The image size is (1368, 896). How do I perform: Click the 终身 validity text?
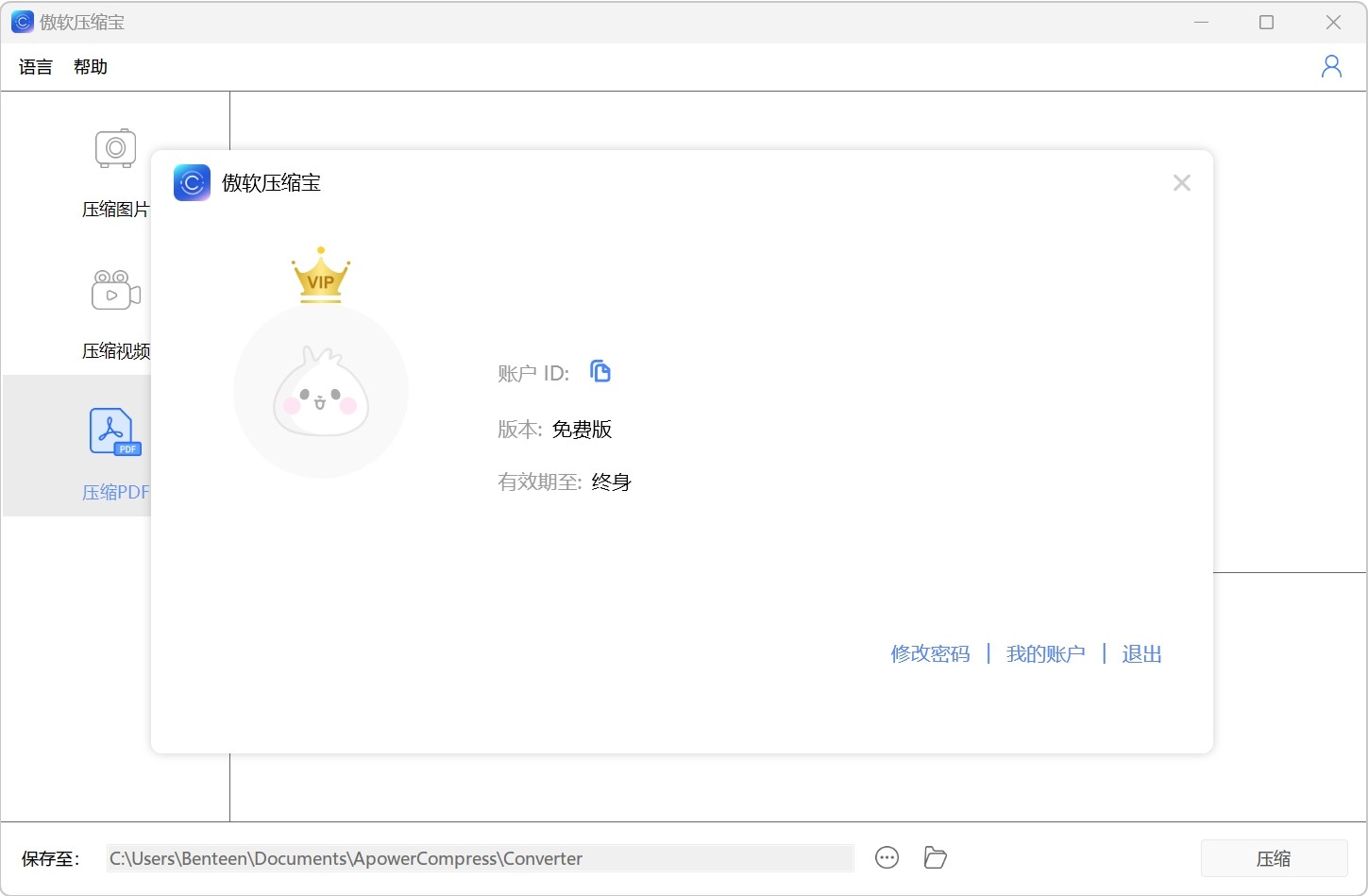[x=611, y=482]
